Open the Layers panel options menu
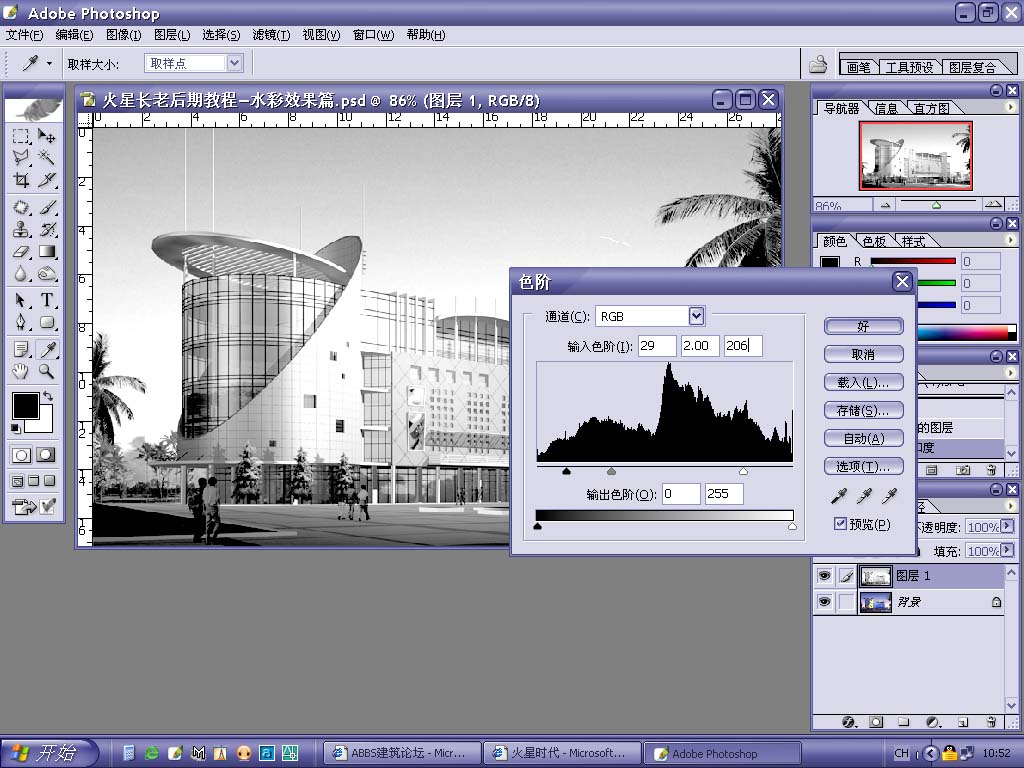Image resolution: width=1024 pixels, height=768 pixels. click(x=1010, y=505)
